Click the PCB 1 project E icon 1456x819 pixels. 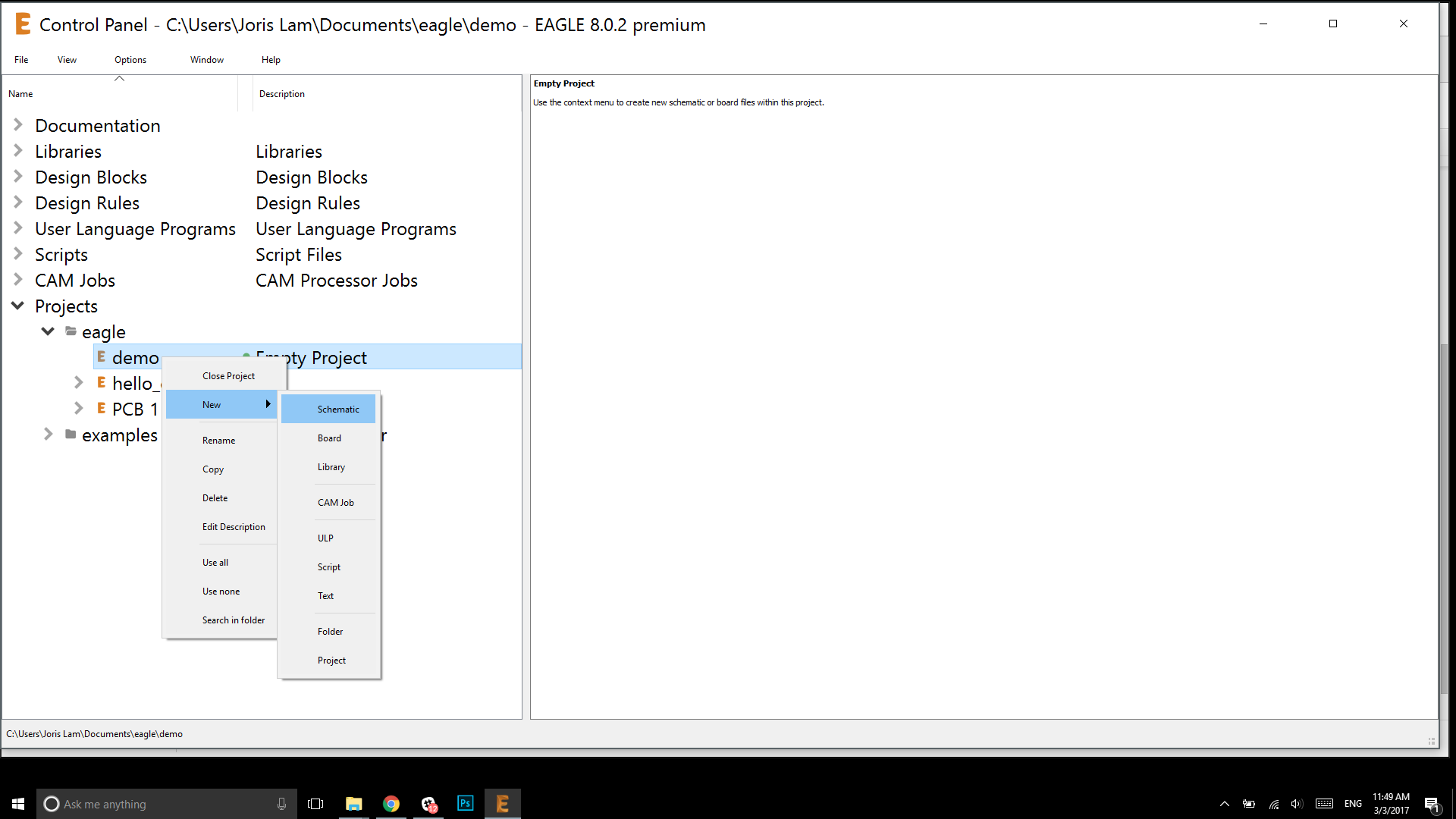(101, 409)
